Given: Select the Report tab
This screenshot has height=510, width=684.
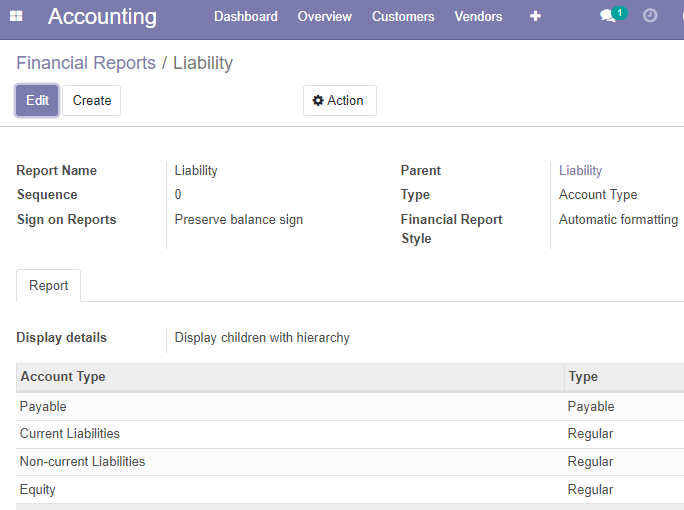Looking at the screenshot, I should tap(48, 285).
